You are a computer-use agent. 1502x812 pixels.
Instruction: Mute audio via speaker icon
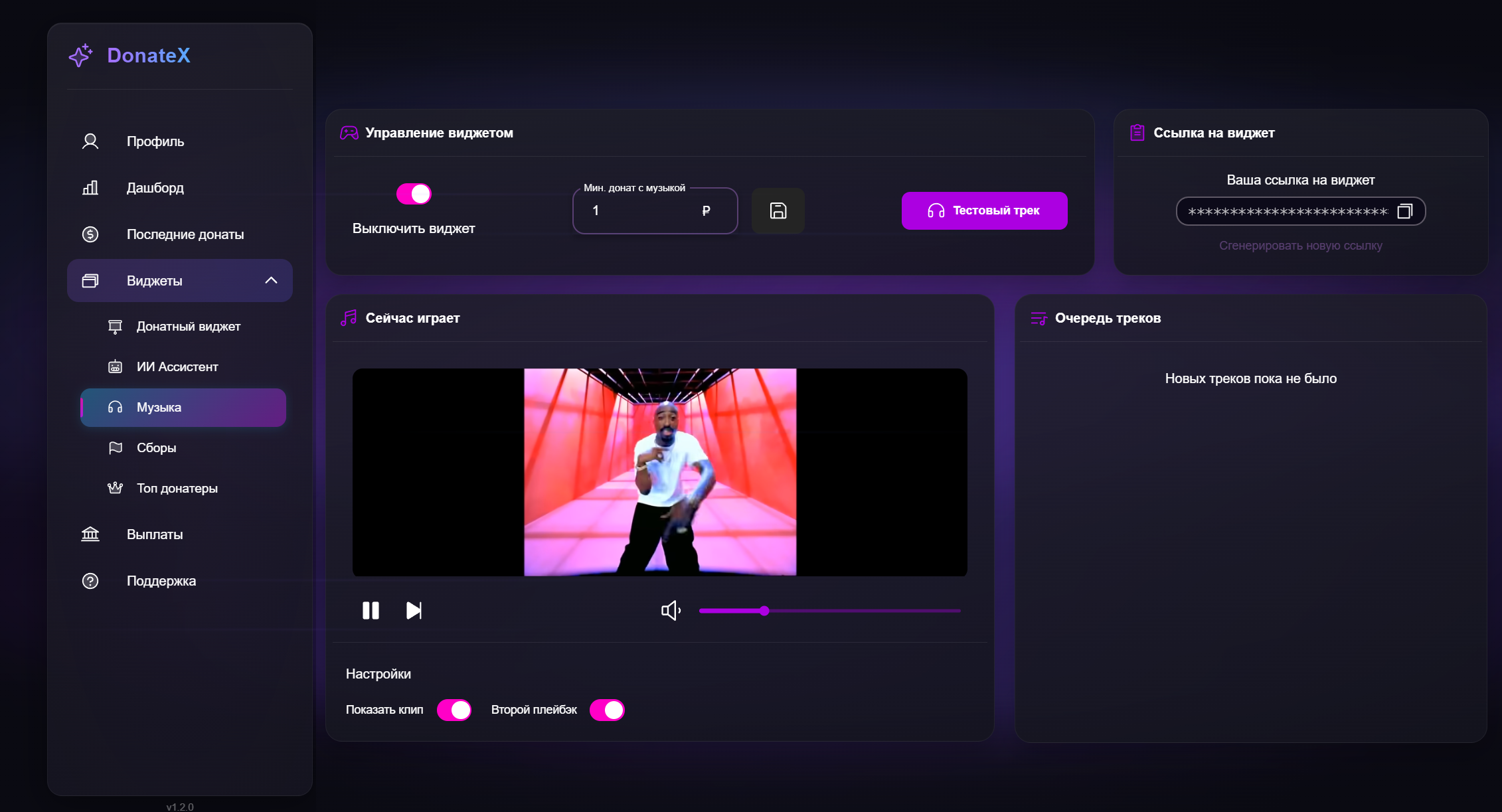671,611
